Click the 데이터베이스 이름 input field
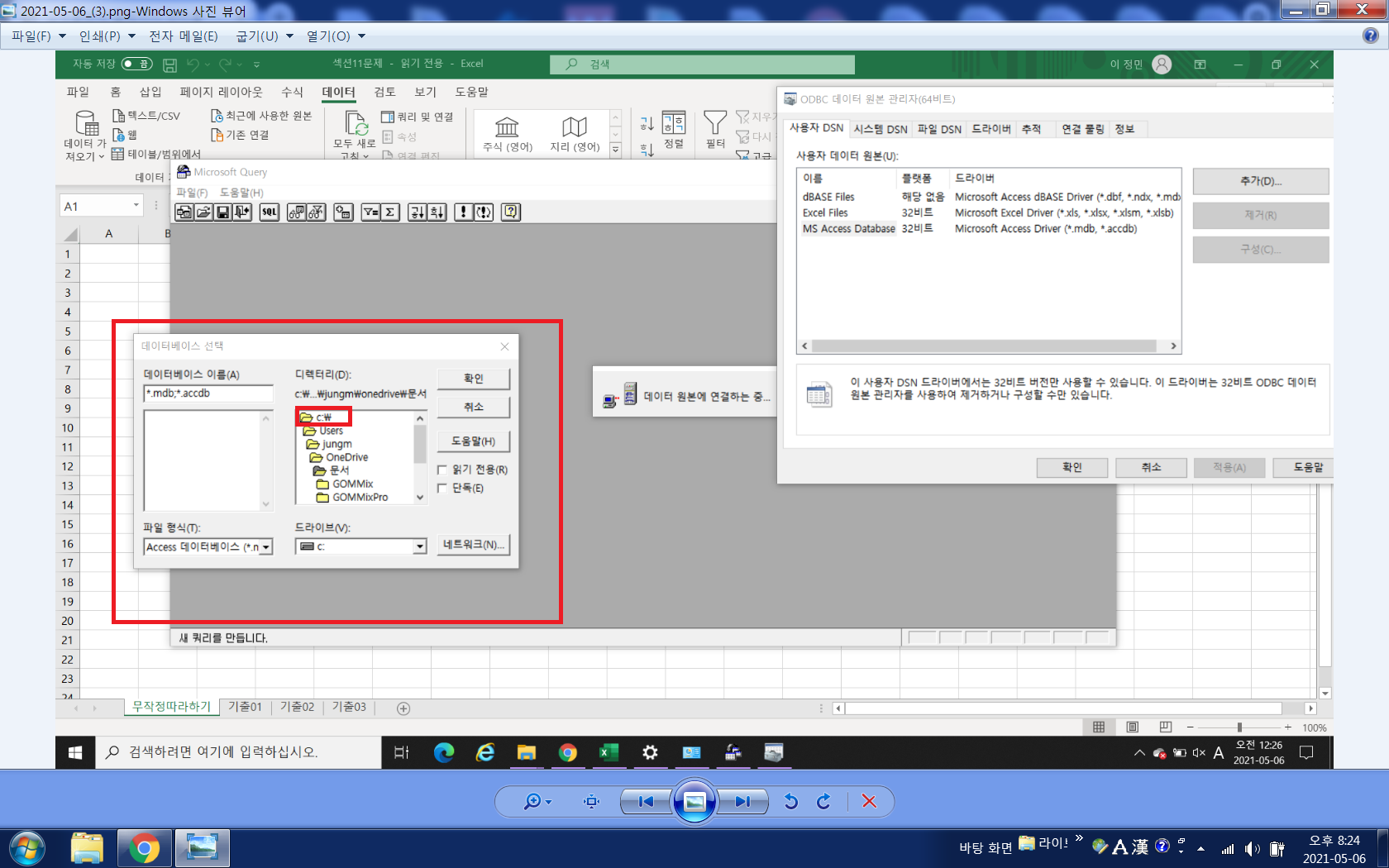Image resolution: width=1389 pixels, height=868 pixels. coord(208,393)
